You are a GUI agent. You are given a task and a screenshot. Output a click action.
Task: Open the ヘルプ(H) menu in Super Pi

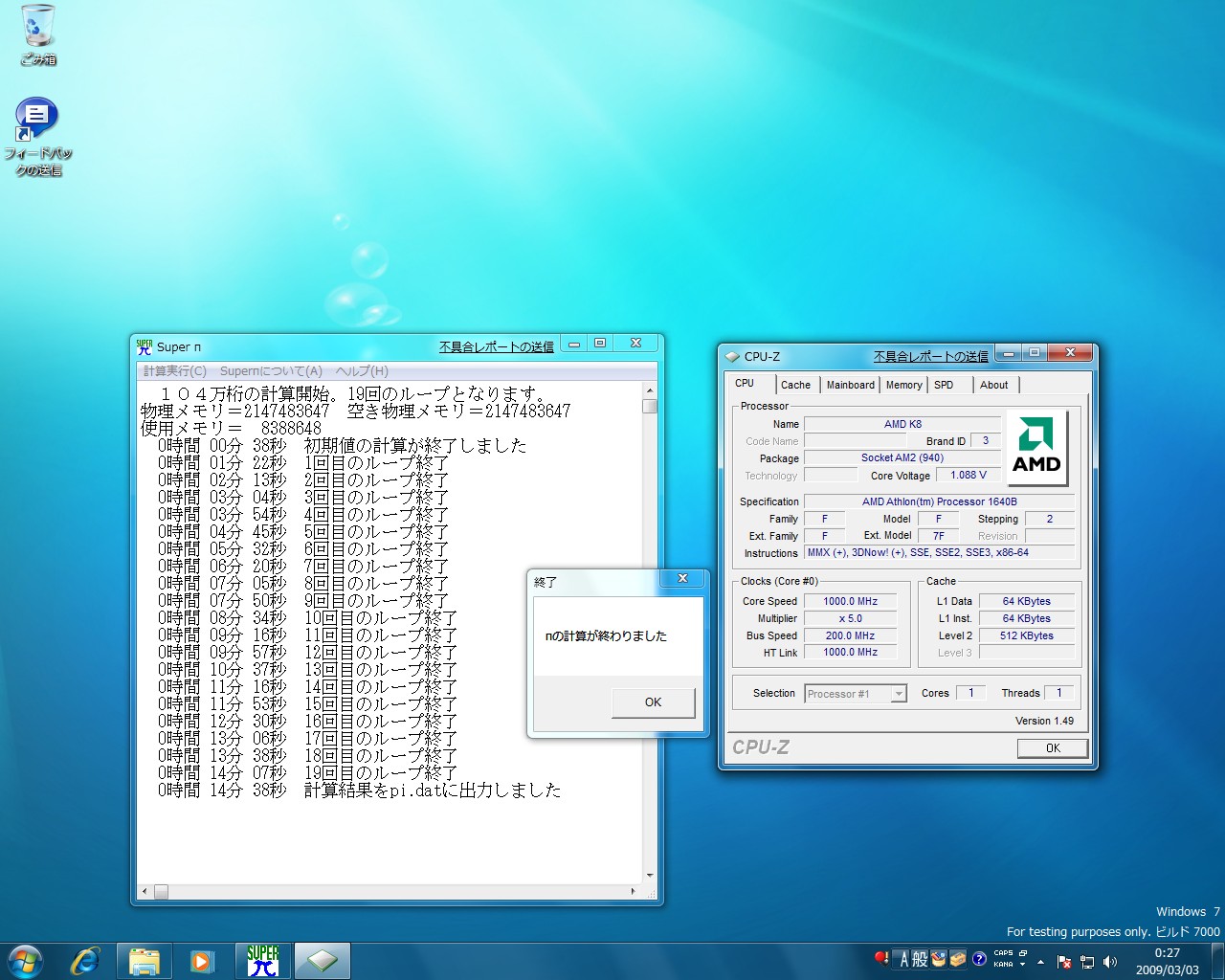[x=362, y=371]
